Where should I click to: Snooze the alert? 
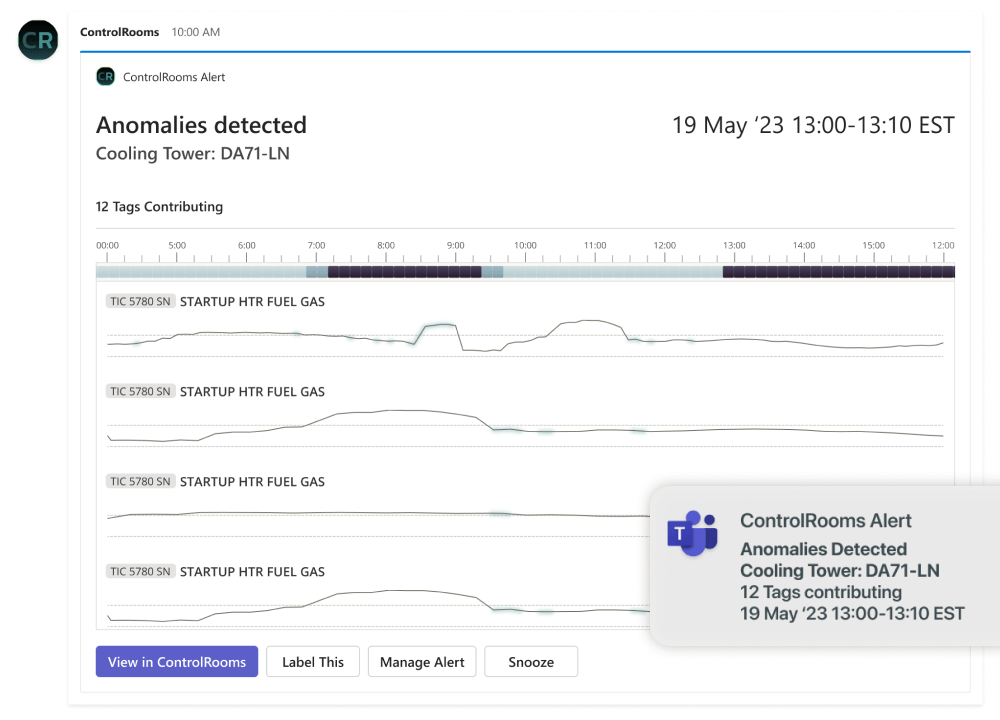click(531, 662)
